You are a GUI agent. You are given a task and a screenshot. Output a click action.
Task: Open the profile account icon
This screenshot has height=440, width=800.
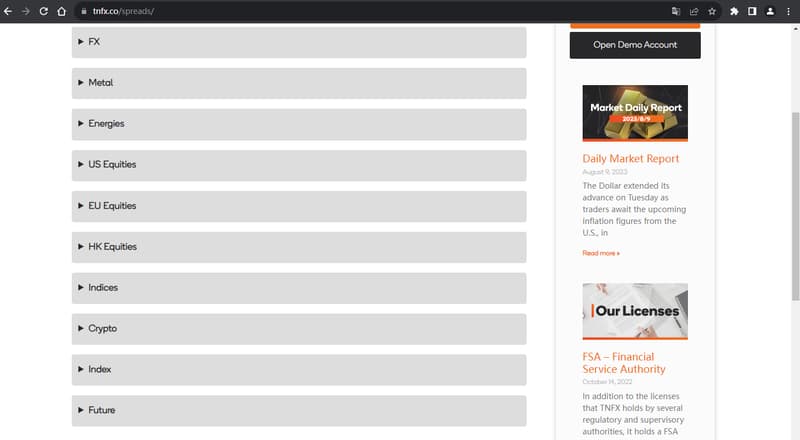[x=770, y=11]
